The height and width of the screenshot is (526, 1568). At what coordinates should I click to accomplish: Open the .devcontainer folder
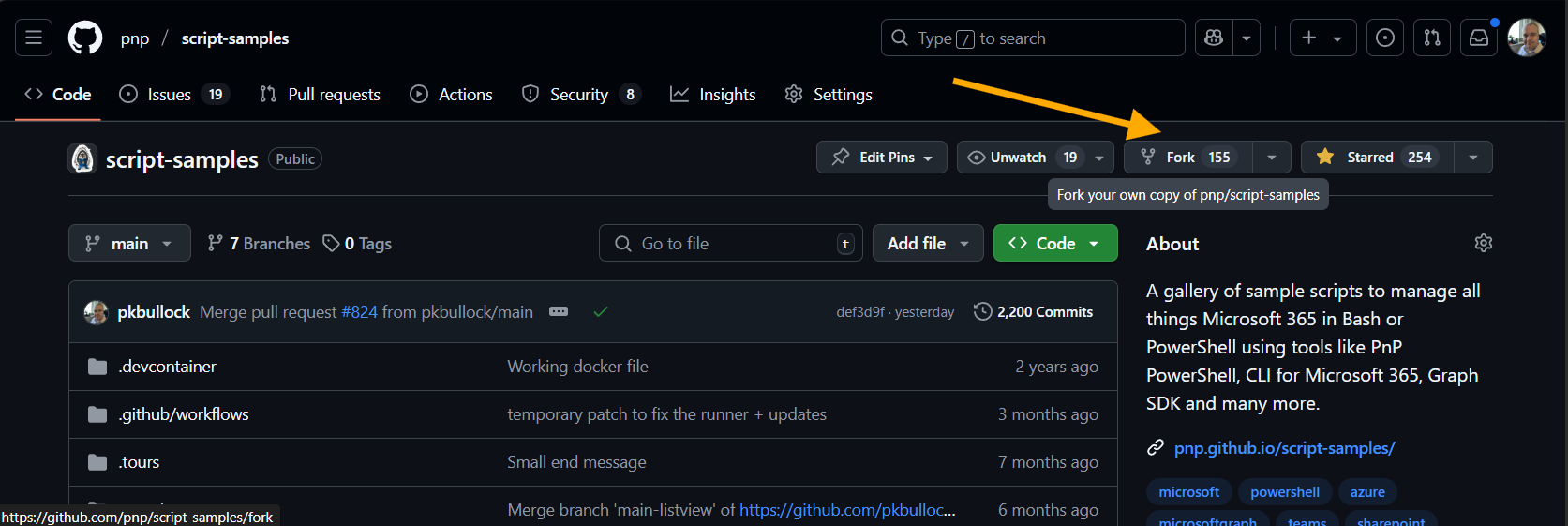tap(168, 367)
